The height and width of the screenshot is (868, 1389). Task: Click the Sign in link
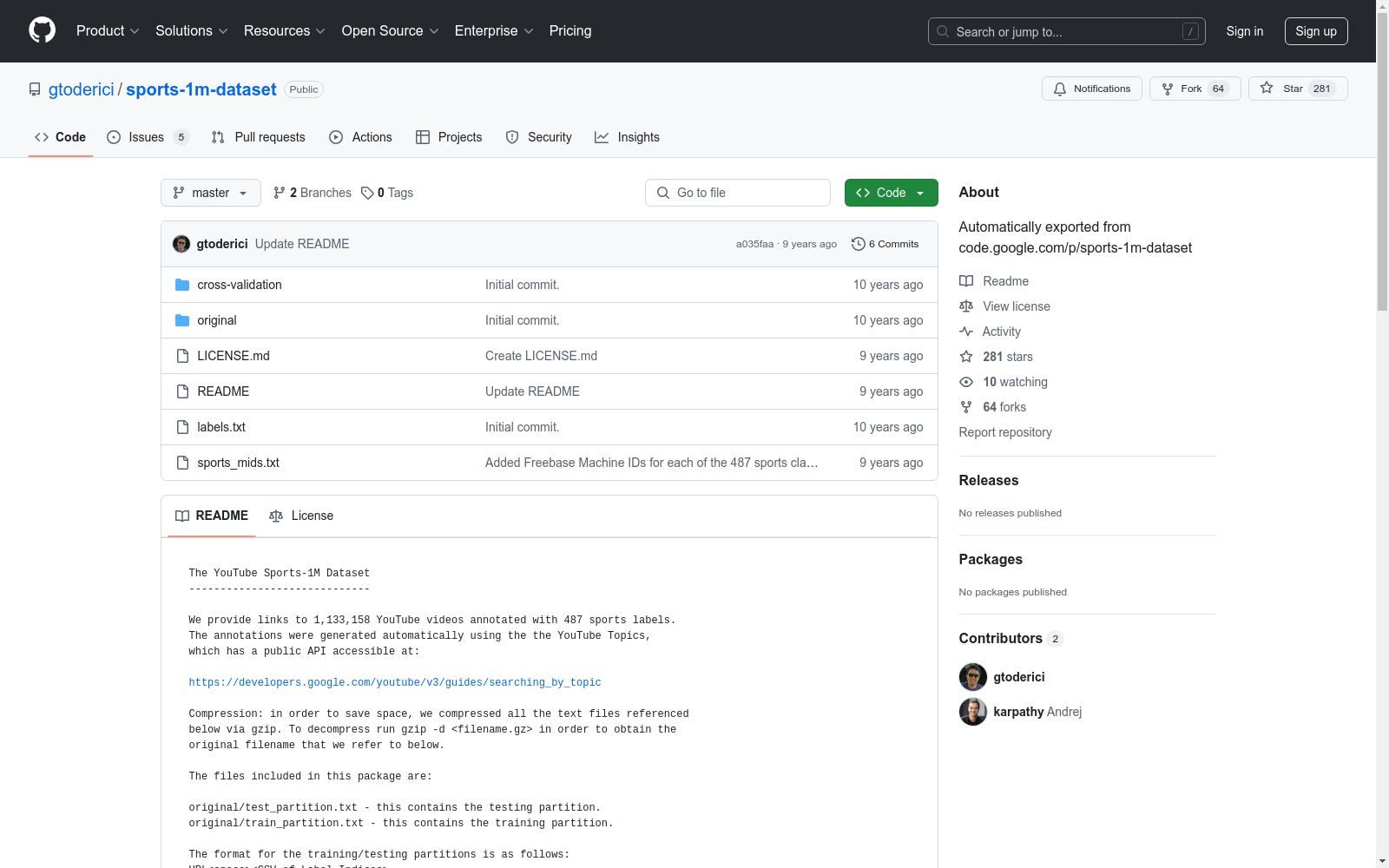click(1245, 31)
